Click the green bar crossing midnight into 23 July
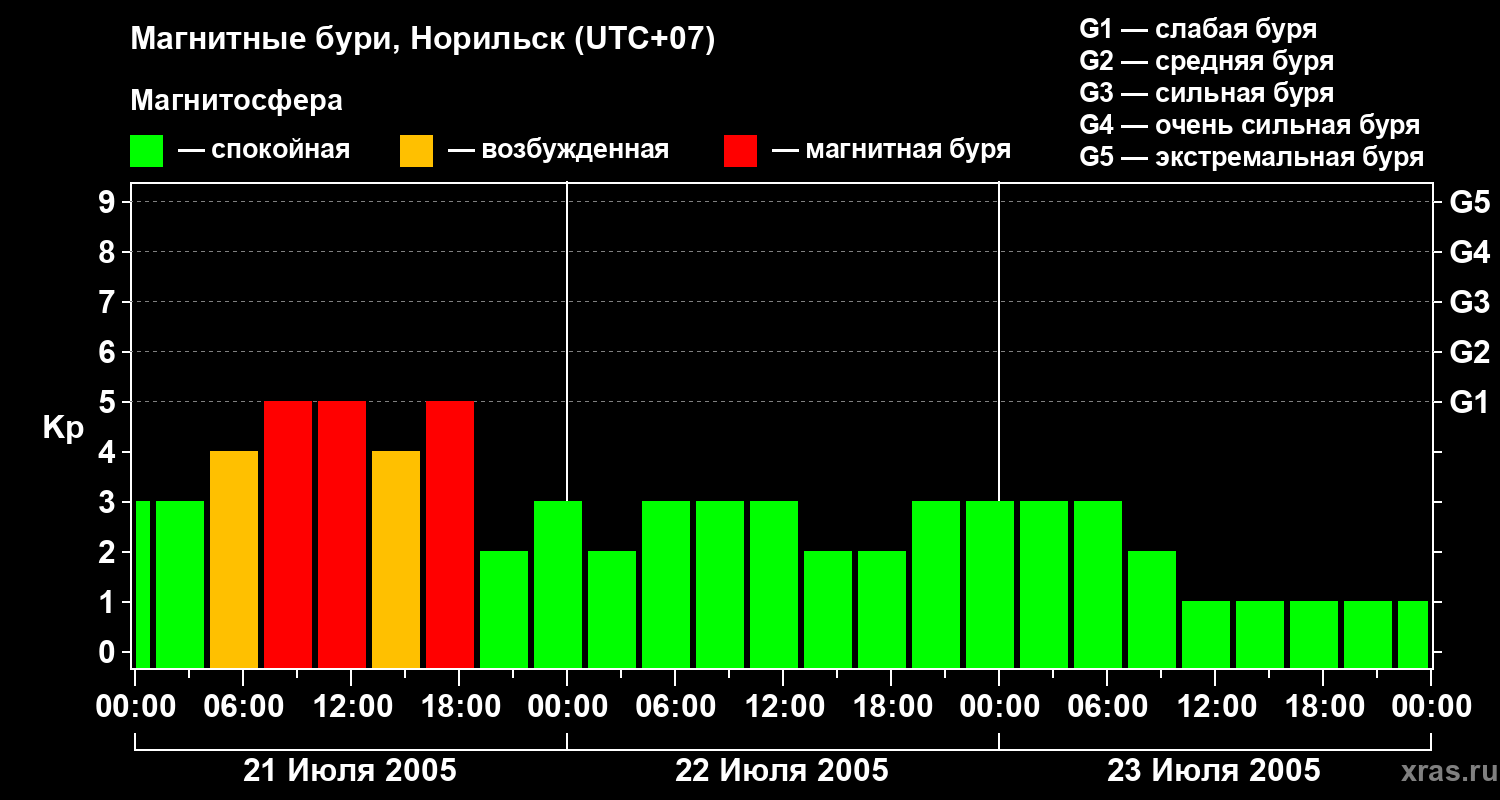Screen dimensions: 1500x800 [990, 584]
